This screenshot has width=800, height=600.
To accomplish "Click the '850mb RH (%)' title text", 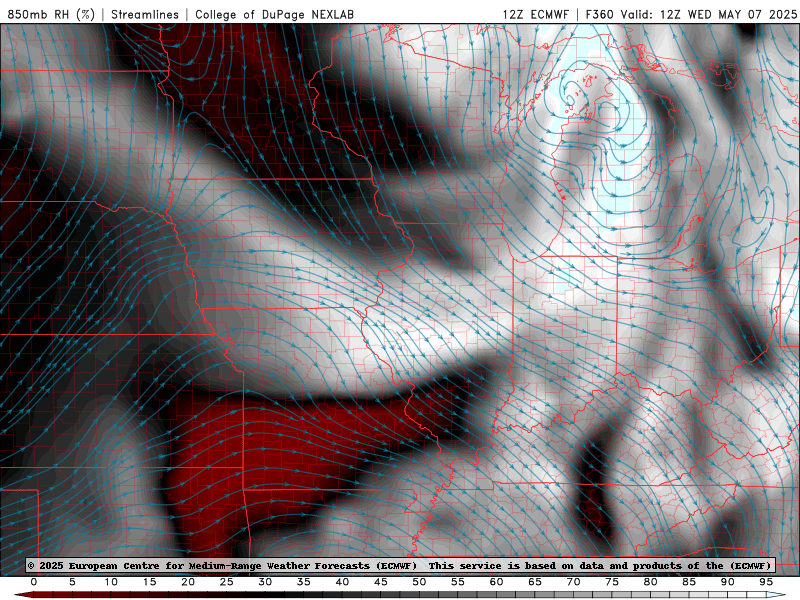I will pos(51,14).
